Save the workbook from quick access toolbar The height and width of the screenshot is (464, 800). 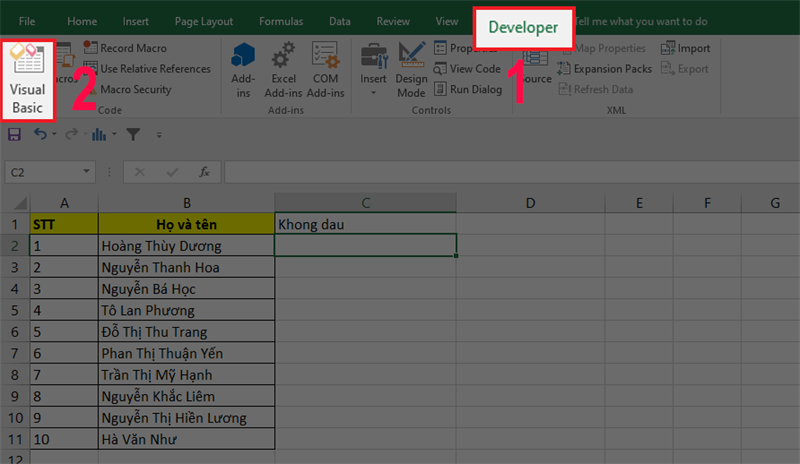pyautogui.click(x=14, y=134)
